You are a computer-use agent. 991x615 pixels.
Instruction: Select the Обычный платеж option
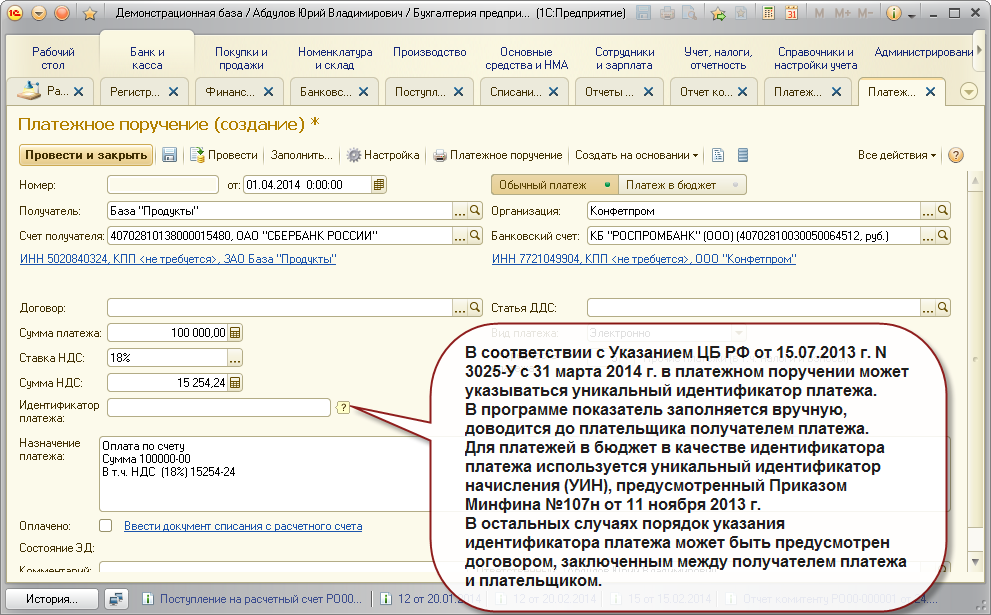tap(554, 185)
